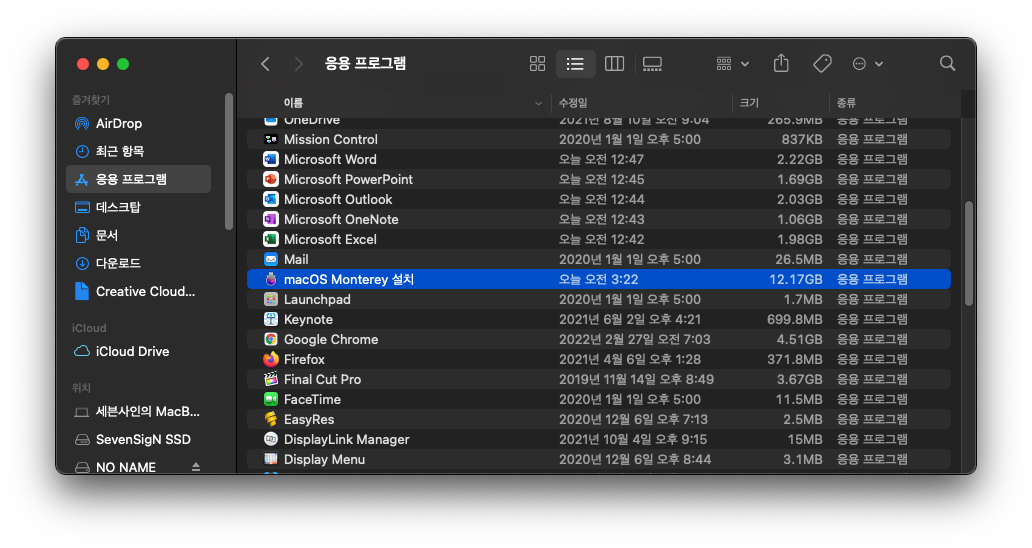The image size is (1032, 548).
Task: Click the Tags toolbar icon
Action: (x=822, y=64)
